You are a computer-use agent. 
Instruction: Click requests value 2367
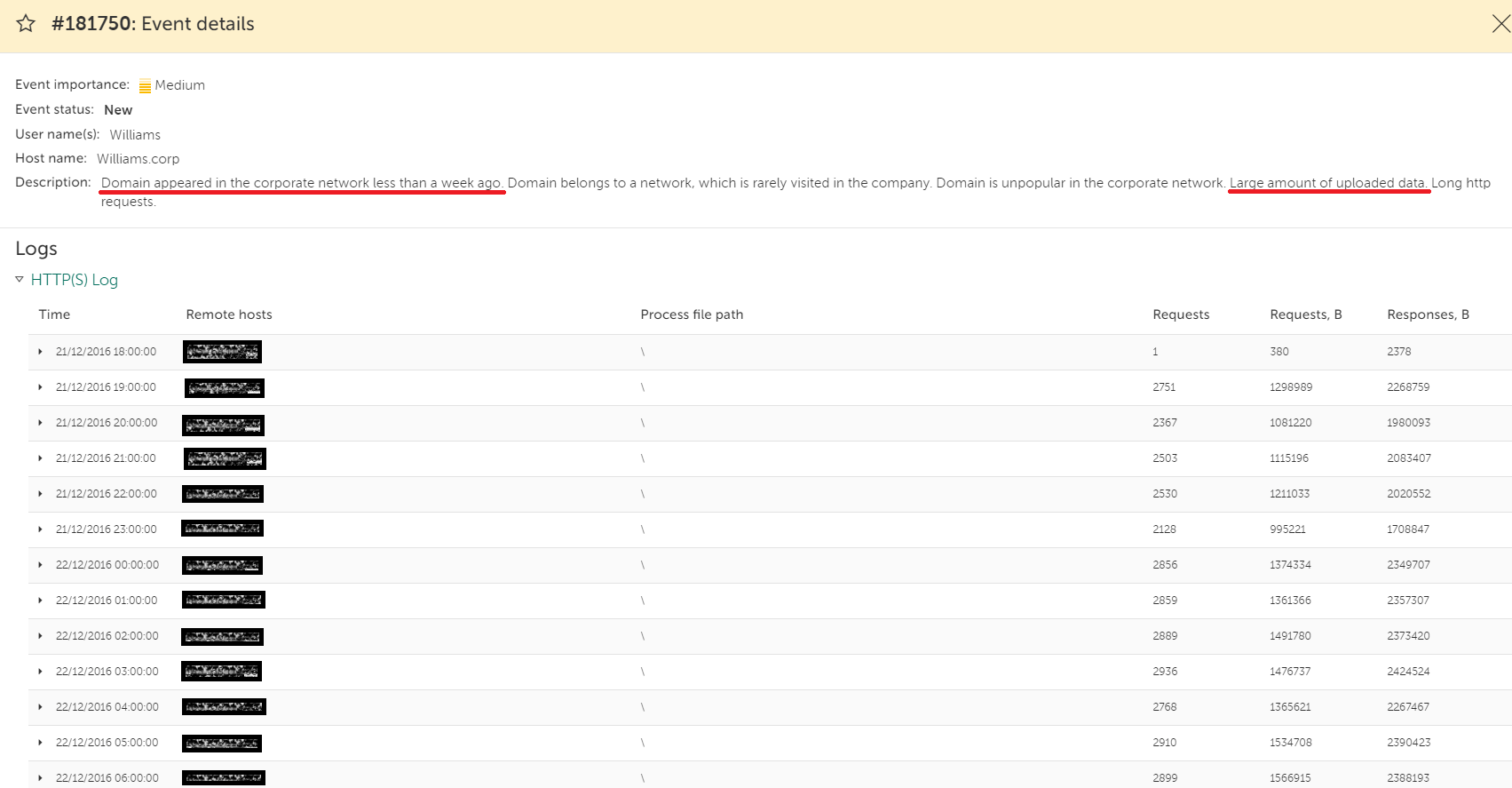tap(1165, 423)
